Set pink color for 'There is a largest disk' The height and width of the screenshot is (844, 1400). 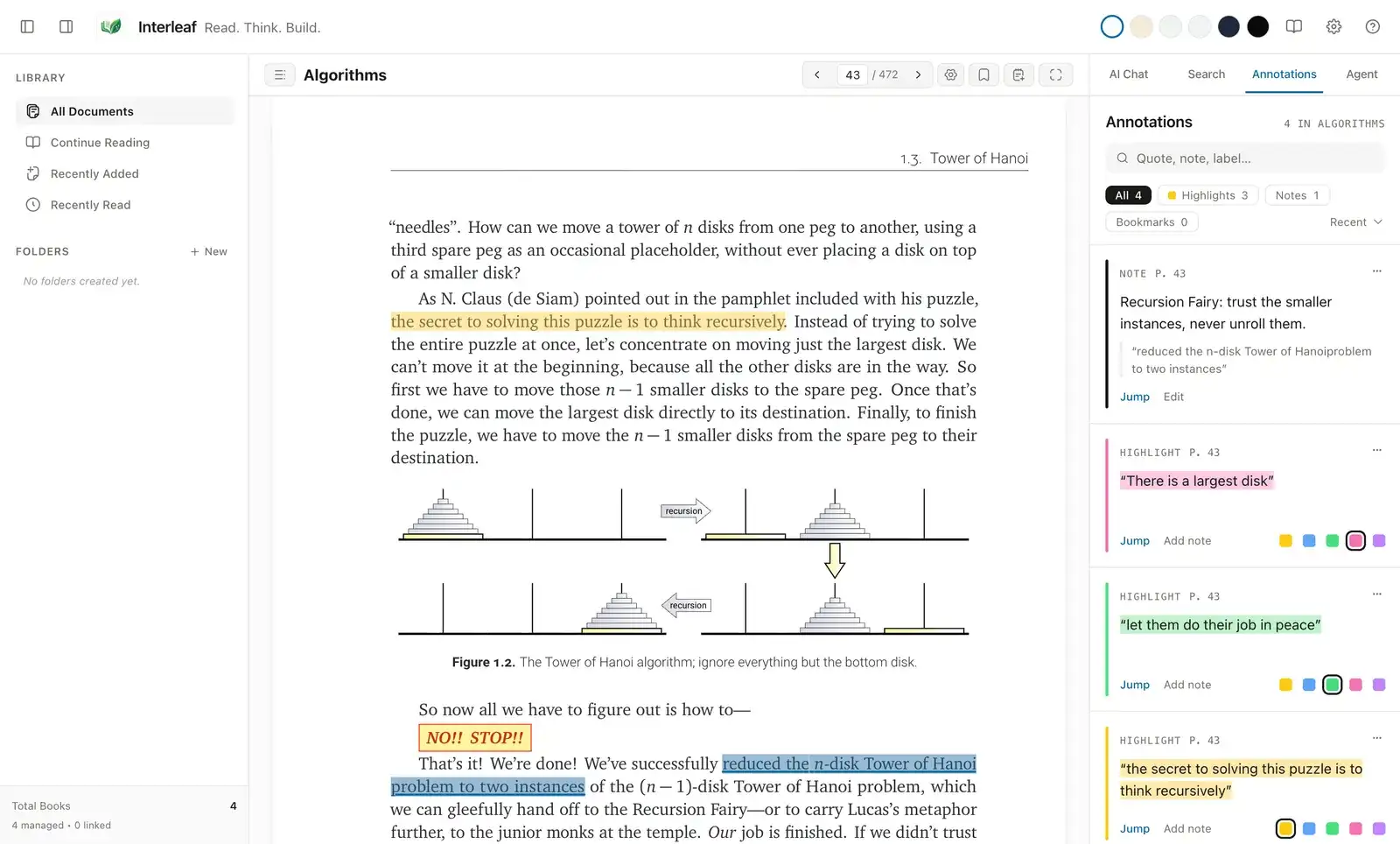point(1355,541)
